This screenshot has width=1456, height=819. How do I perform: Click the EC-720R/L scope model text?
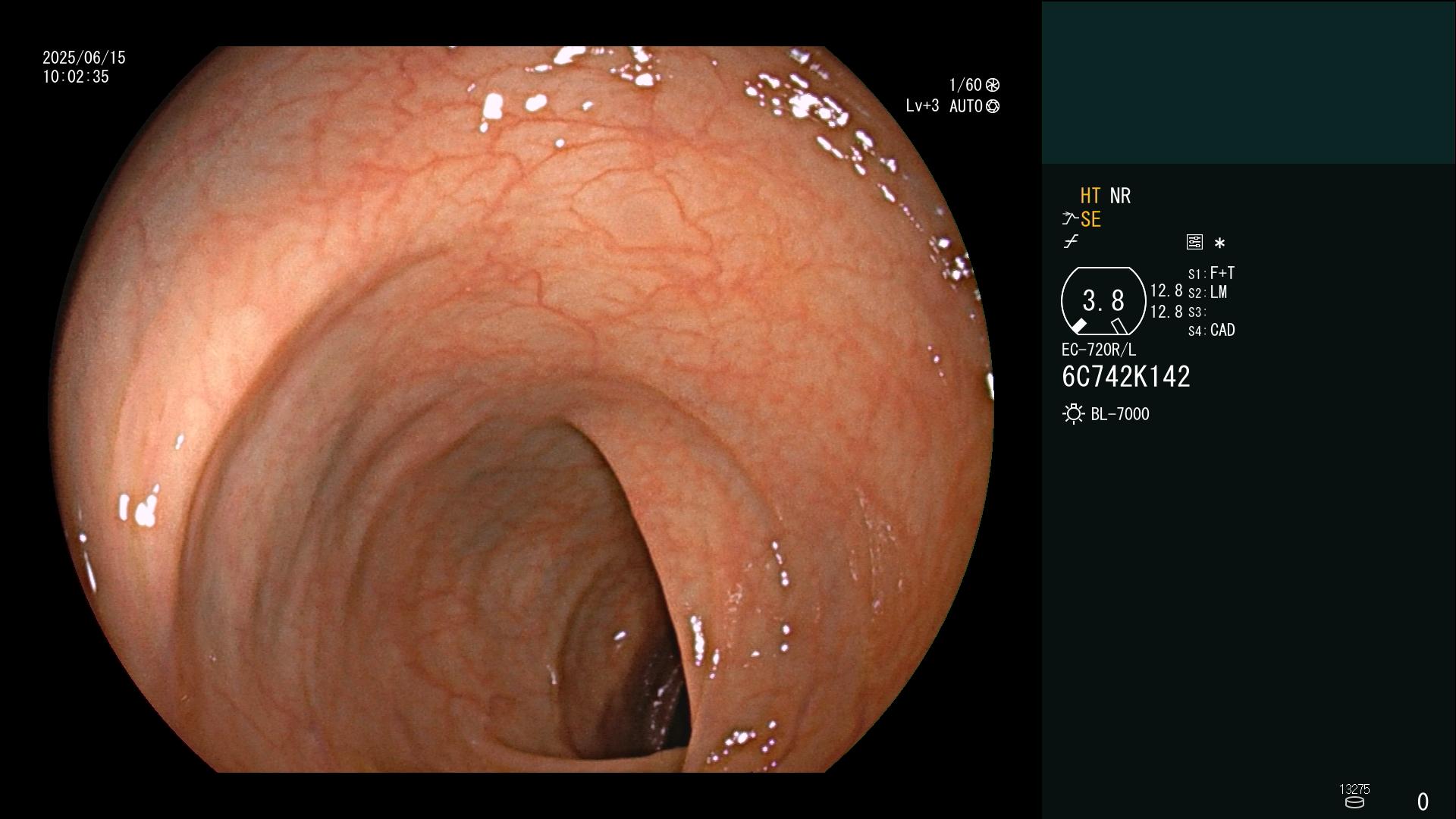[1099, 350]
